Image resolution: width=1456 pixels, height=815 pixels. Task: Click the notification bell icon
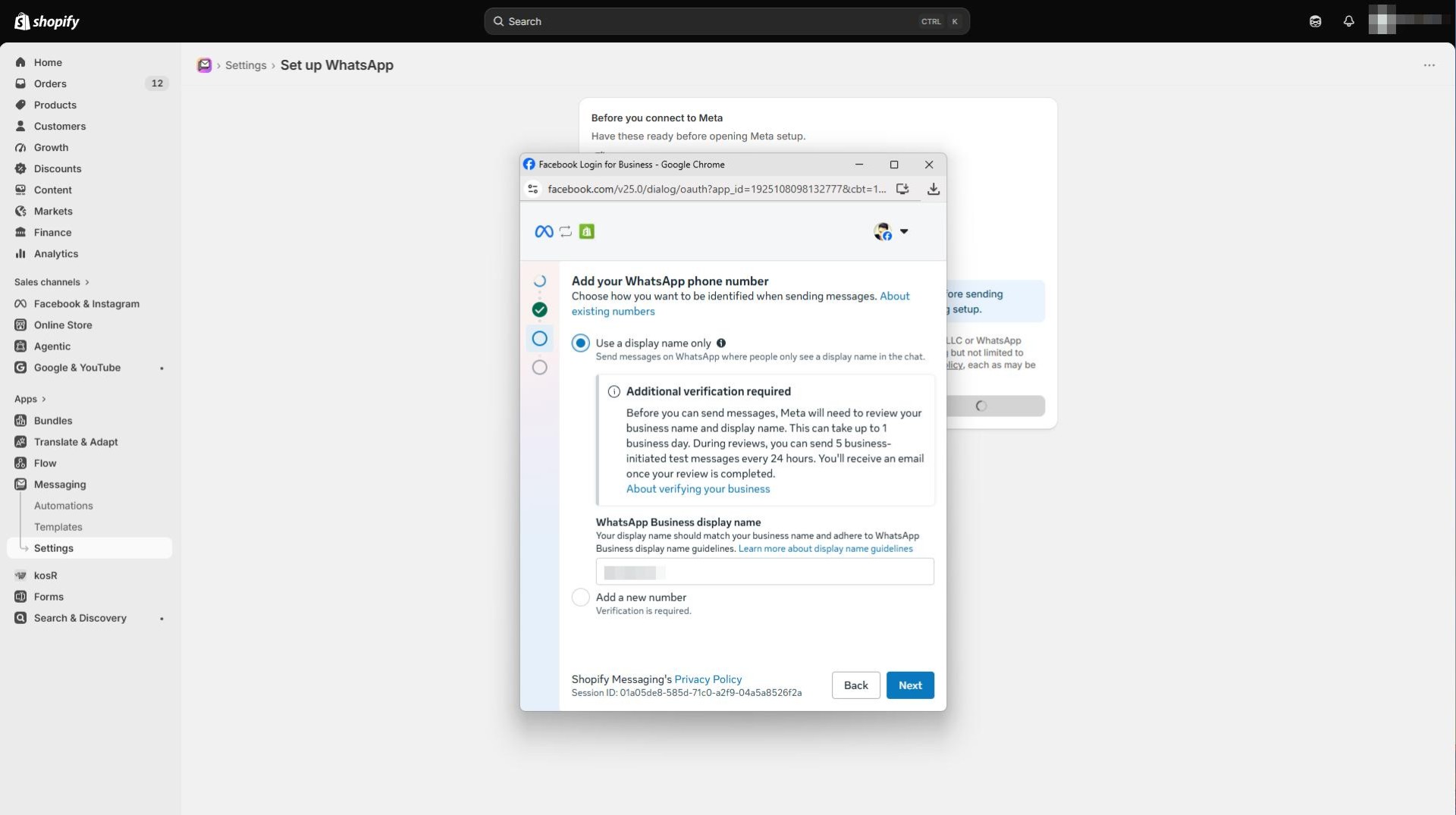tap(1348, 21)
